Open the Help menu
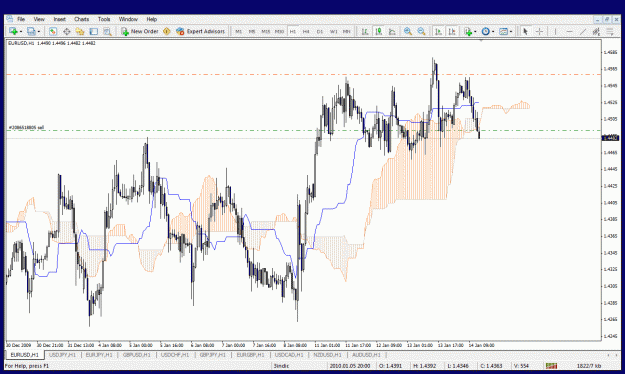The image size is (625, 374). pos(151,19)
